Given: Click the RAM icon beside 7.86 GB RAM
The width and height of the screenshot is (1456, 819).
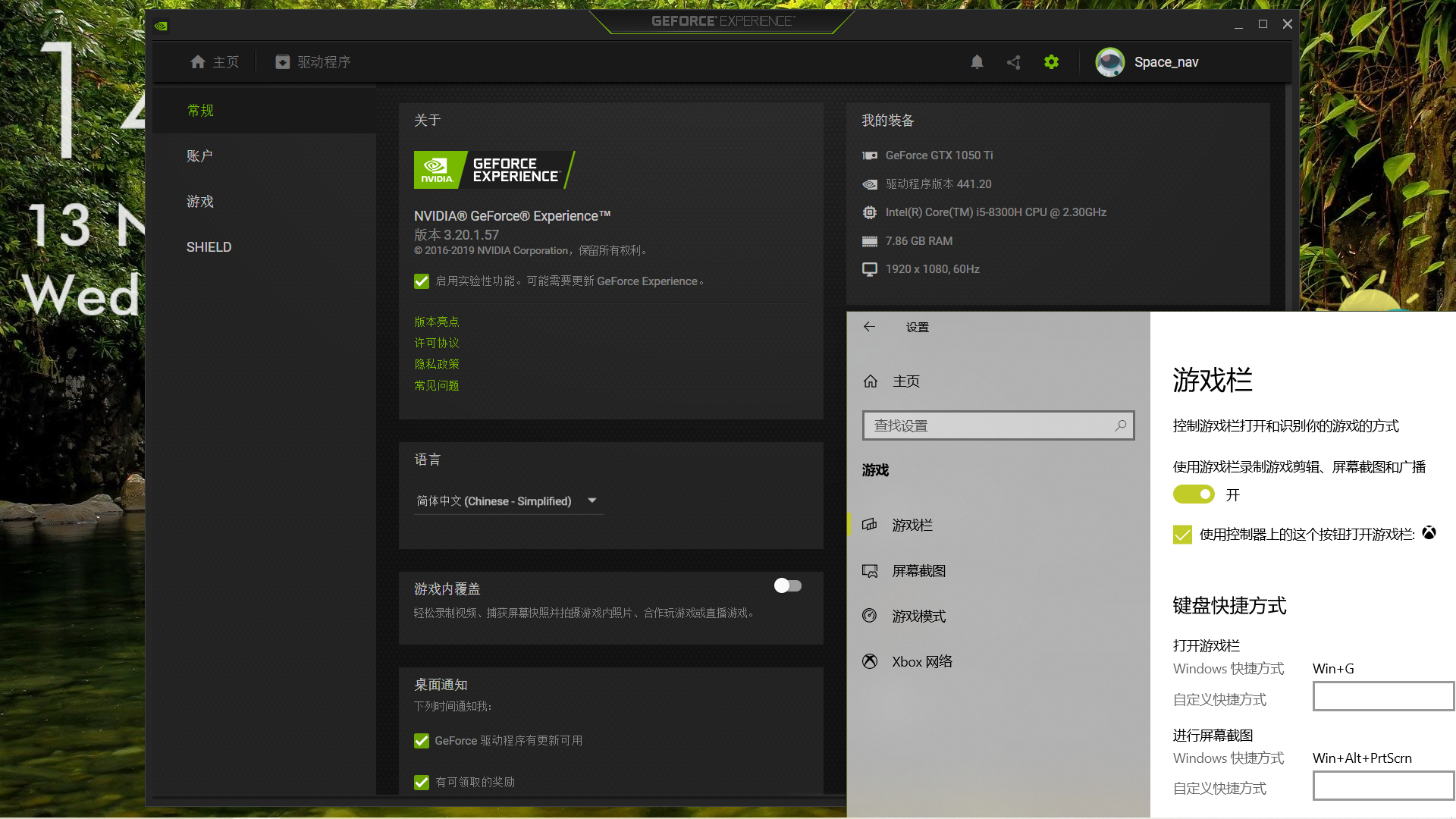Looking at the screenshot, I should (x=870, y=241).
